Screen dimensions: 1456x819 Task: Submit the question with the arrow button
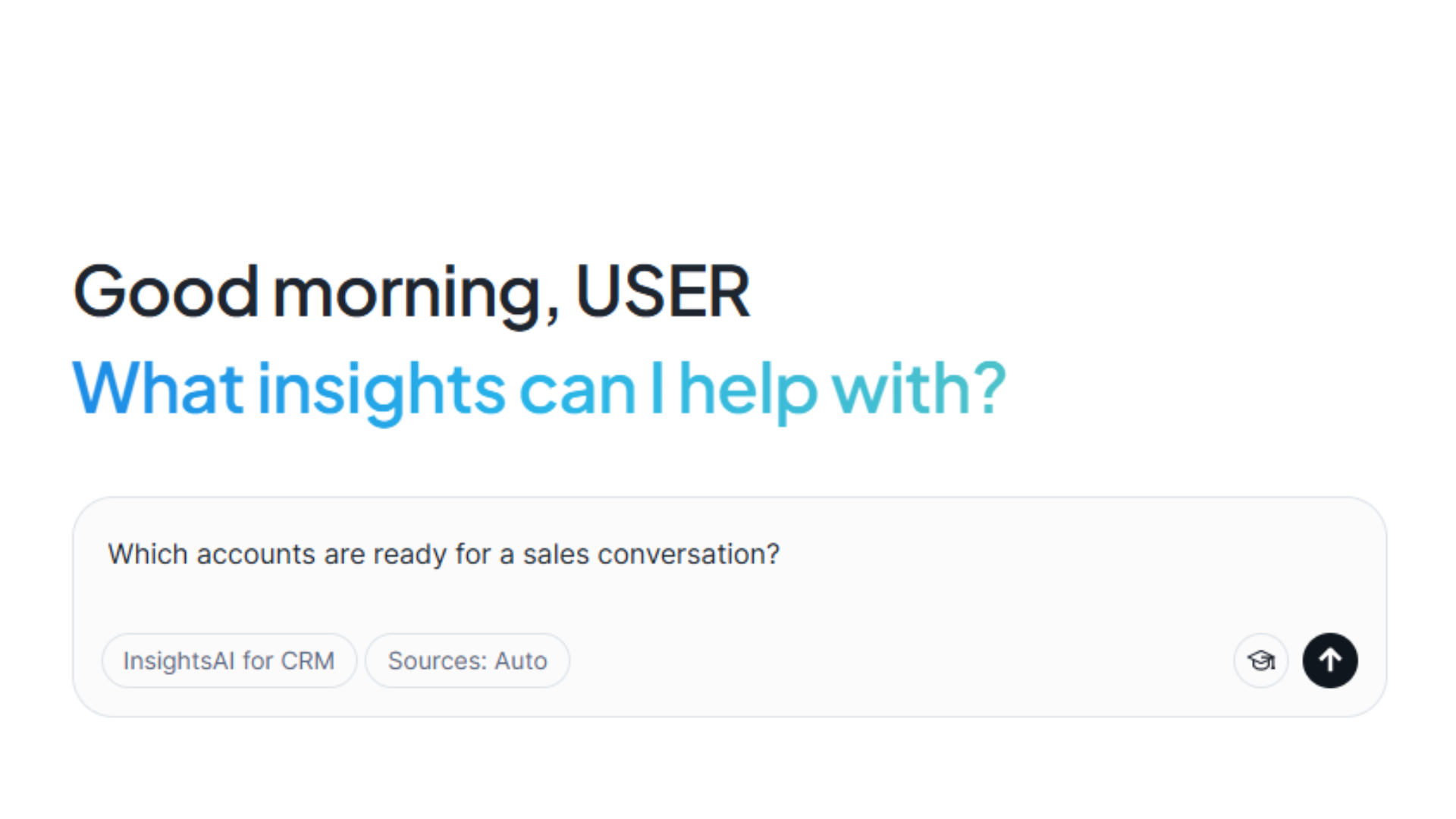[1330, 661]
